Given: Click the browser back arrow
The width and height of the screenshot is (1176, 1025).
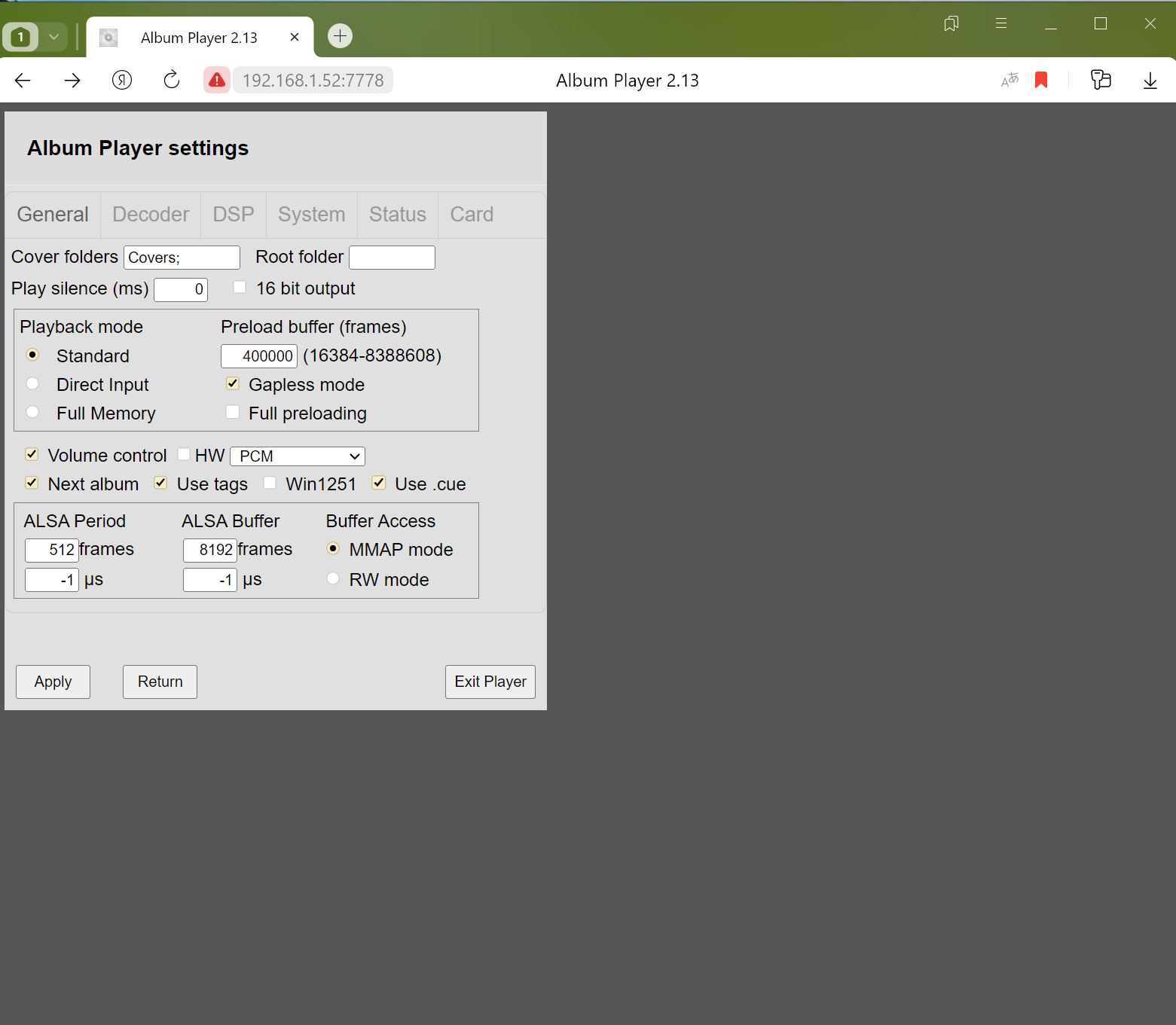Looking at the screenshot, I should [23, 81].
